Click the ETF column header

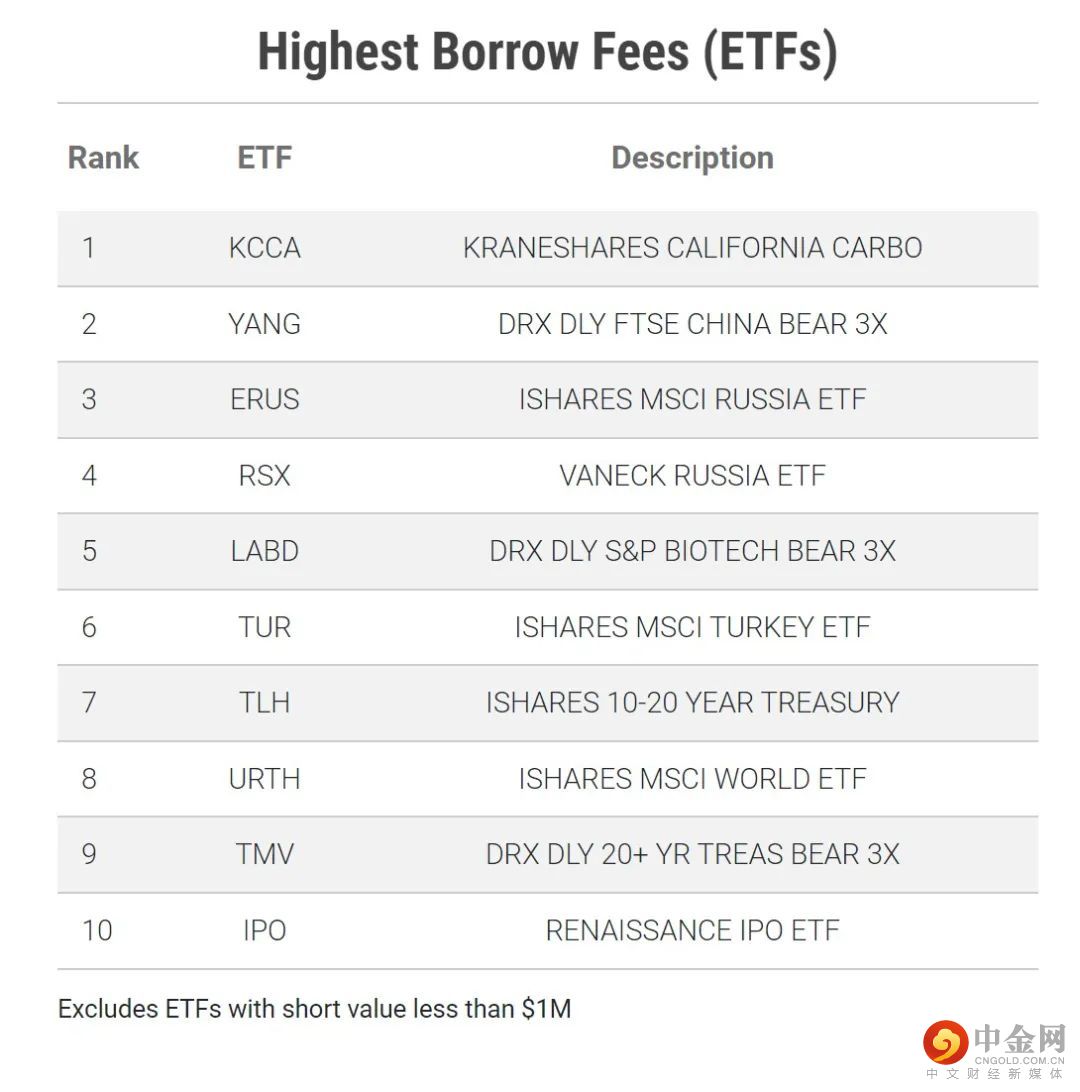(264, 158)
